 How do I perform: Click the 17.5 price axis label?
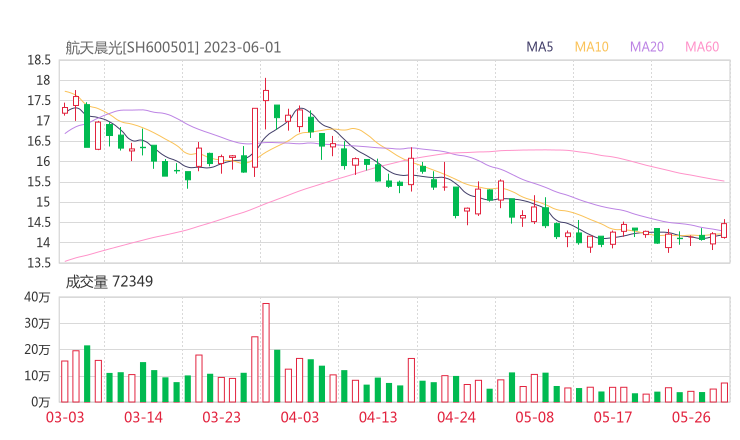coord(39,101)
